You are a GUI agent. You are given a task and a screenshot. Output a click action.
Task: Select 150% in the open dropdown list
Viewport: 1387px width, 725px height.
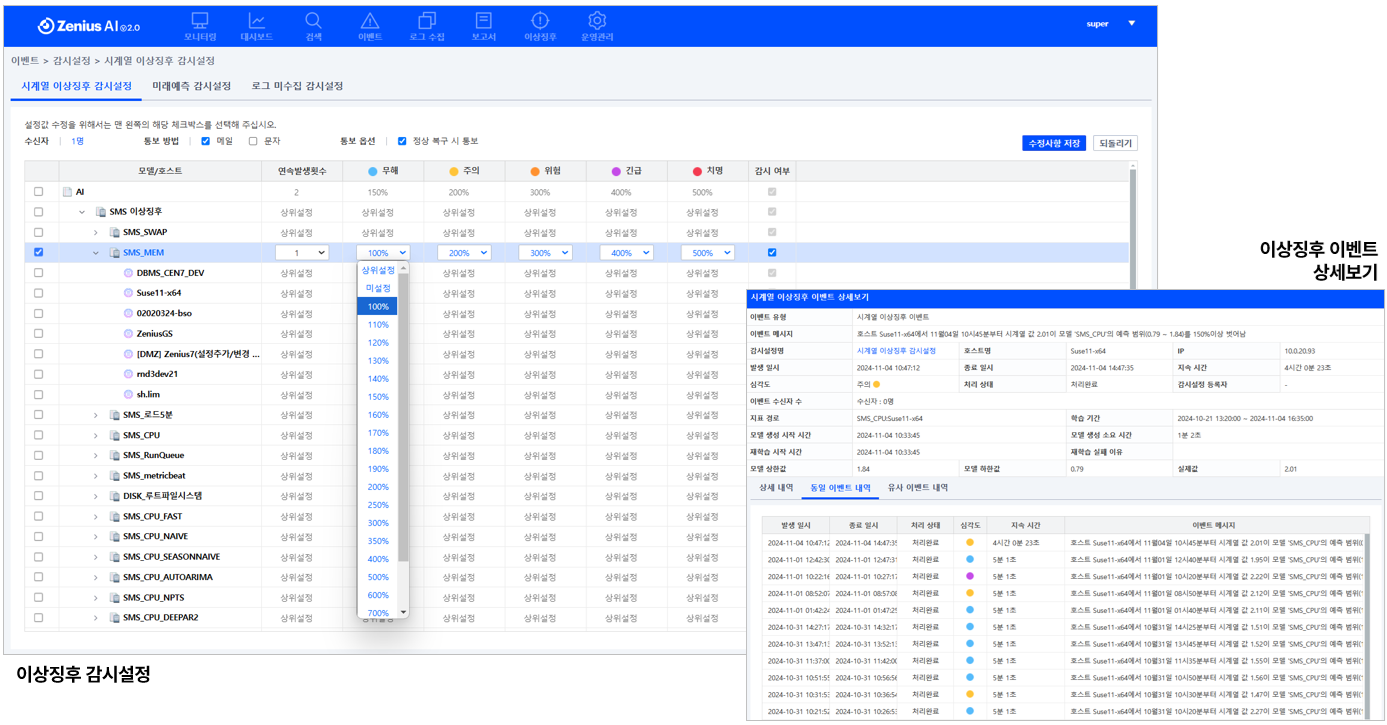(378, 397)
